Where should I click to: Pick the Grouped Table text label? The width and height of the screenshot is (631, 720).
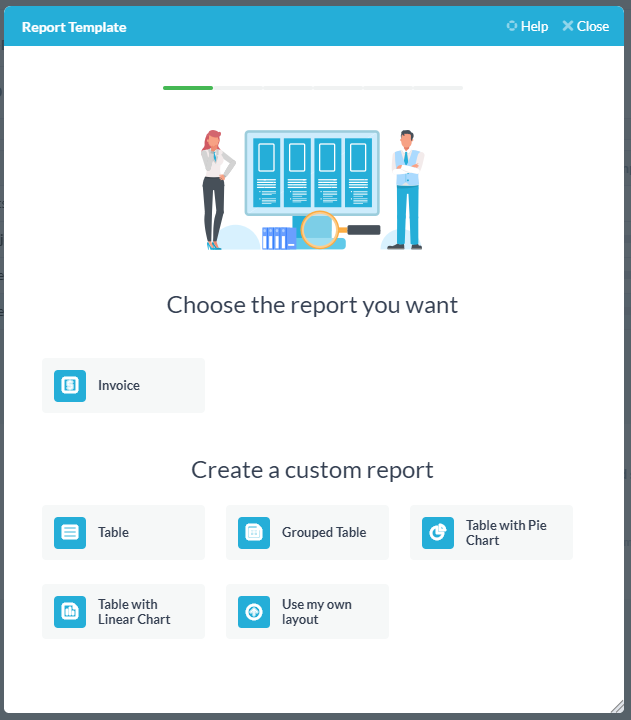point(324,533)
